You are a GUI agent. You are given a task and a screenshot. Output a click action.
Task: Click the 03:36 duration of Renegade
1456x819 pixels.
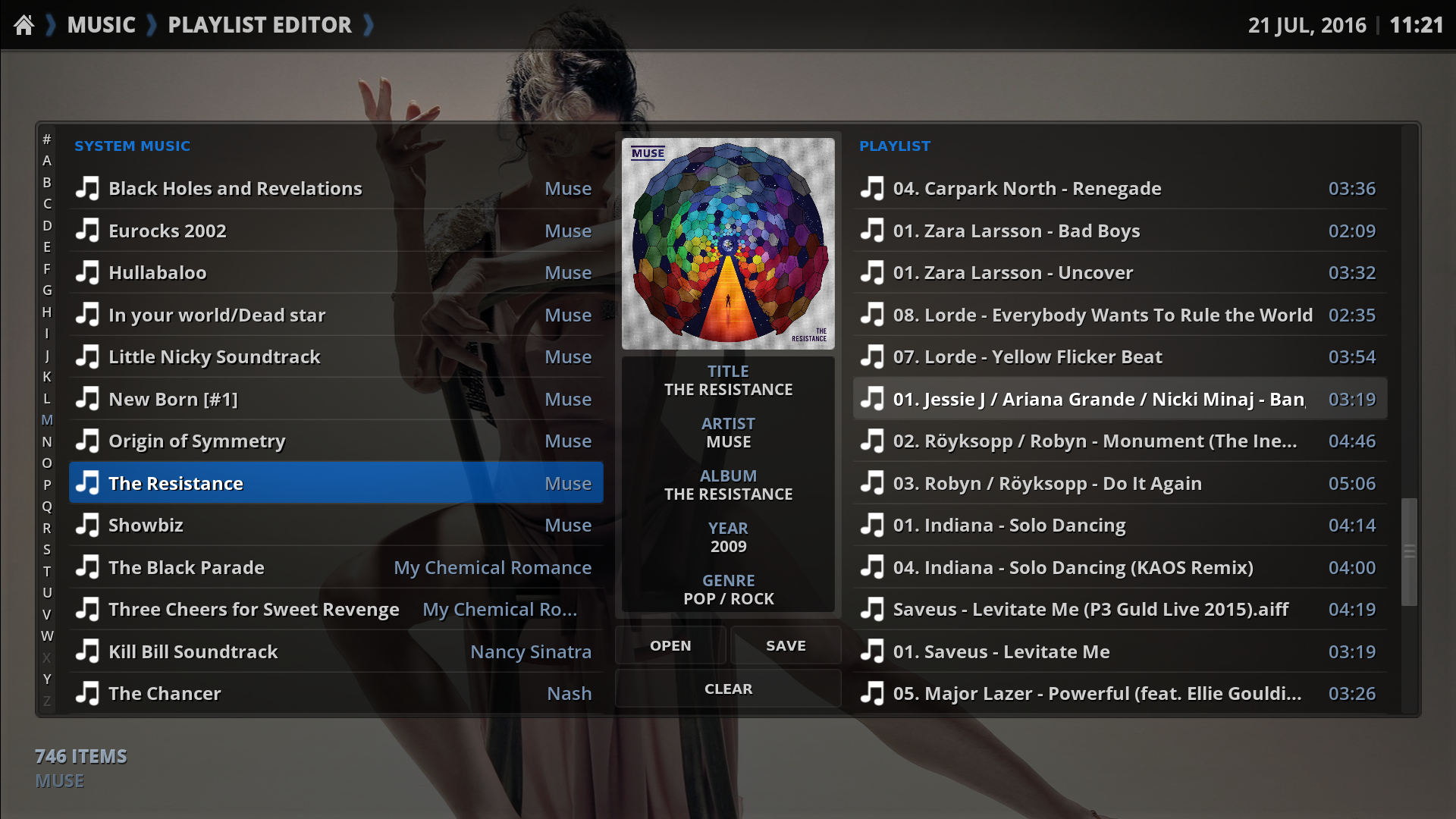point(1352,188)
